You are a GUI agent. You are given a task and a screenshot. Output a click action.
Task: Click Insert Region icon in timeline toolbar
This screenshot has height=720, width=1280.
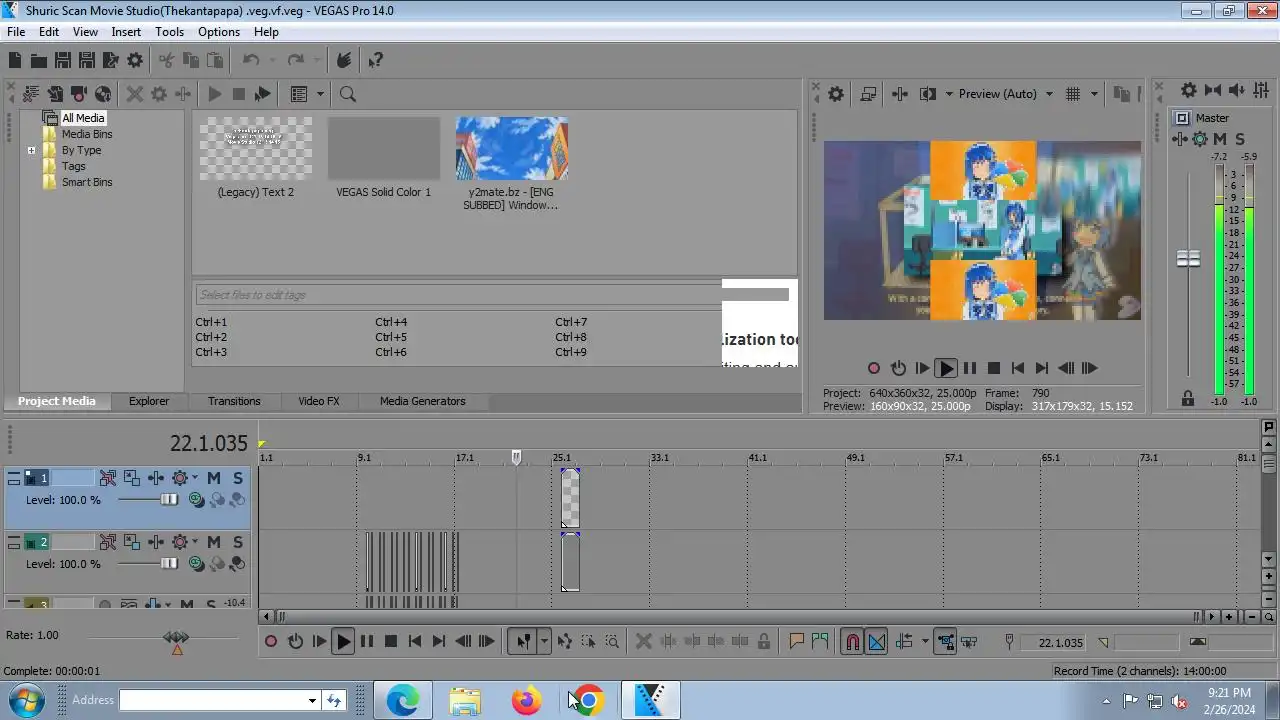click(820, 642)
